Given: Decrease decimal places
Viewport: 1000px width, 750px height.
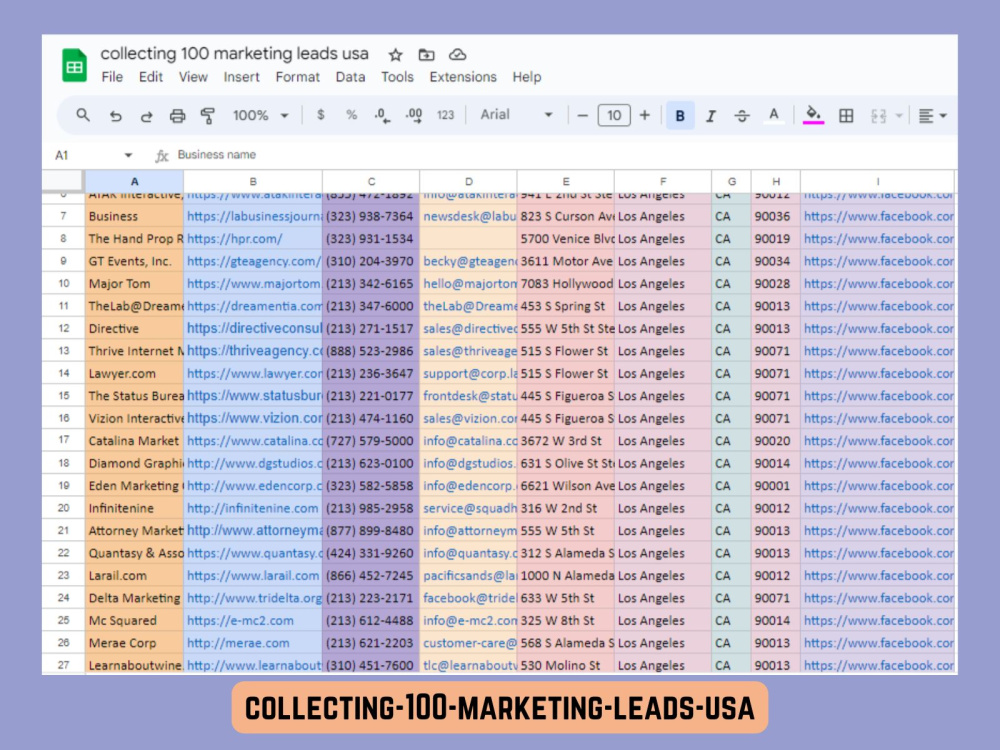Looking at the screenshot, I should click(x=382, y=115).
